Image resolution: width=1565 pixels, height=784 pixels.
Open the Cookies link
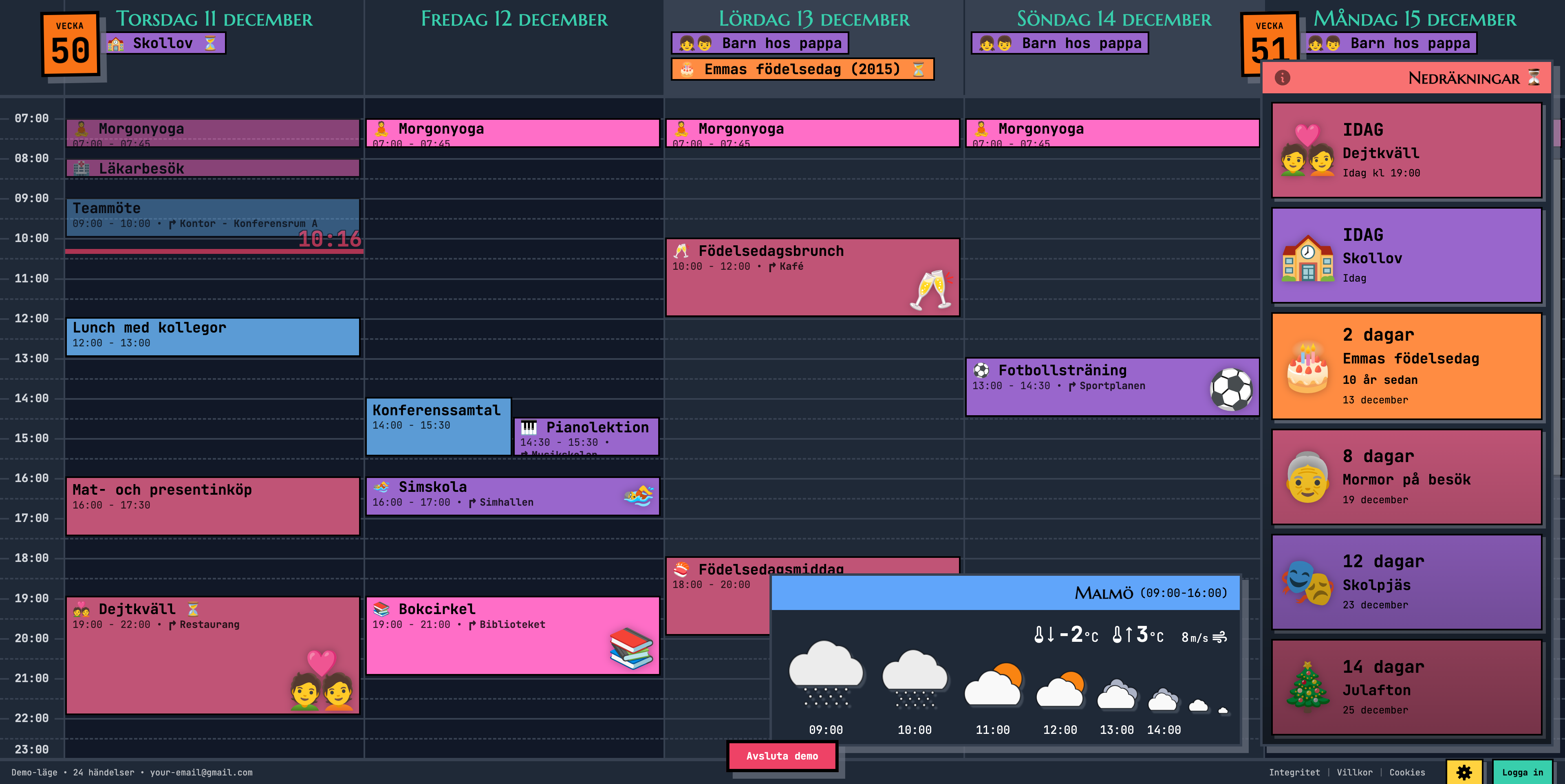coord(1407,773)
